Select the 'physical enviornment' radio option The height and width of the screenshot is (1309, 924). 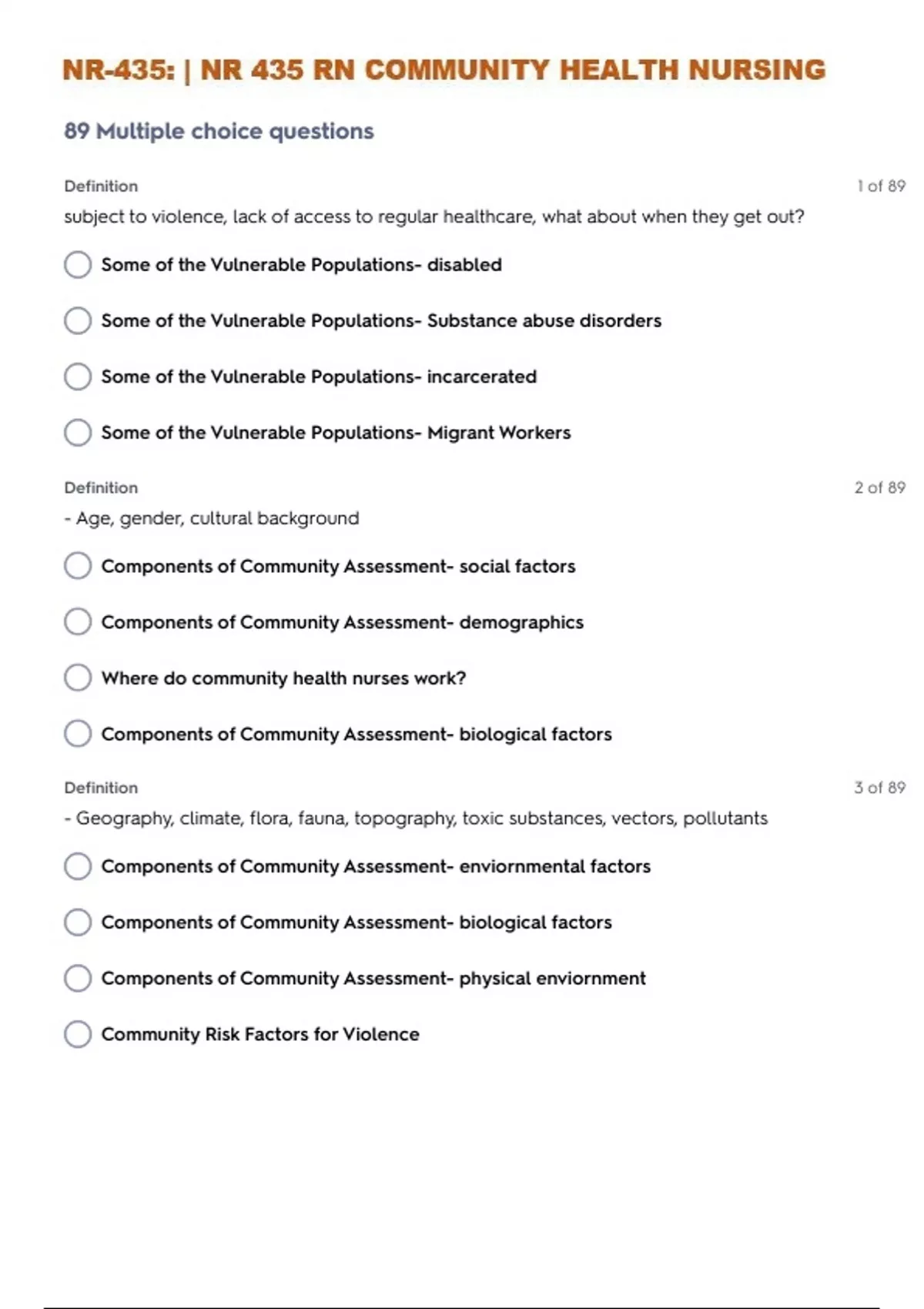pyautogui.click(x=78, y=979)
